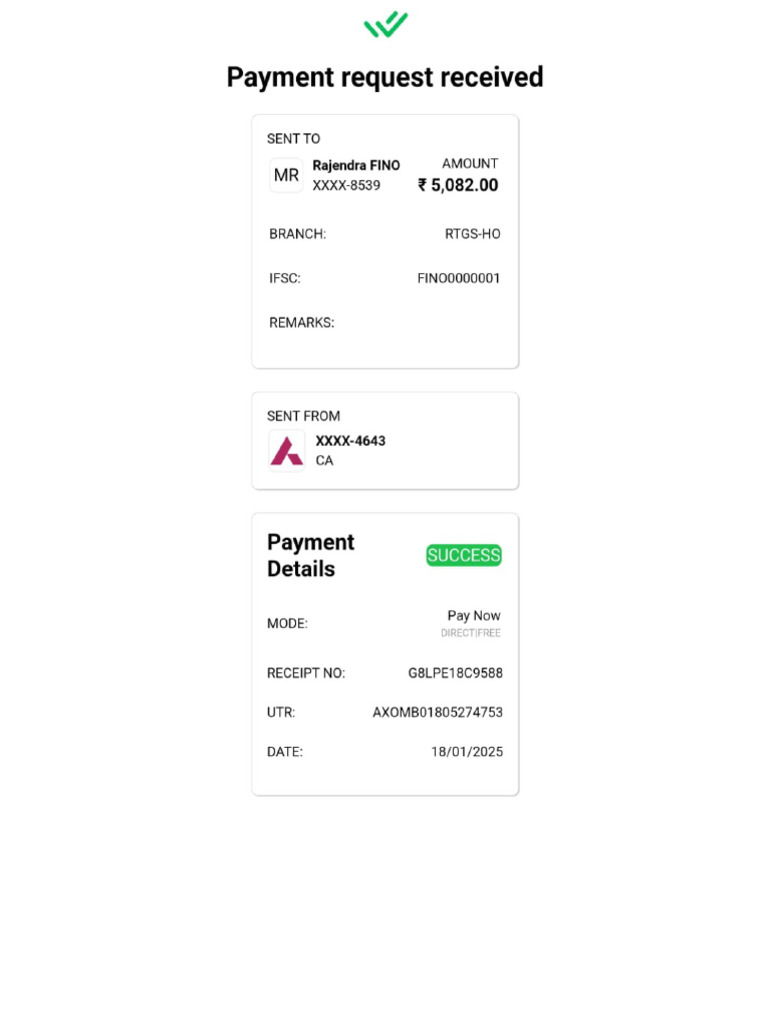This screenshot has width=768, height=1024.
Task: Click recipient account number XXXX-8539
Action: click(346, 185)
